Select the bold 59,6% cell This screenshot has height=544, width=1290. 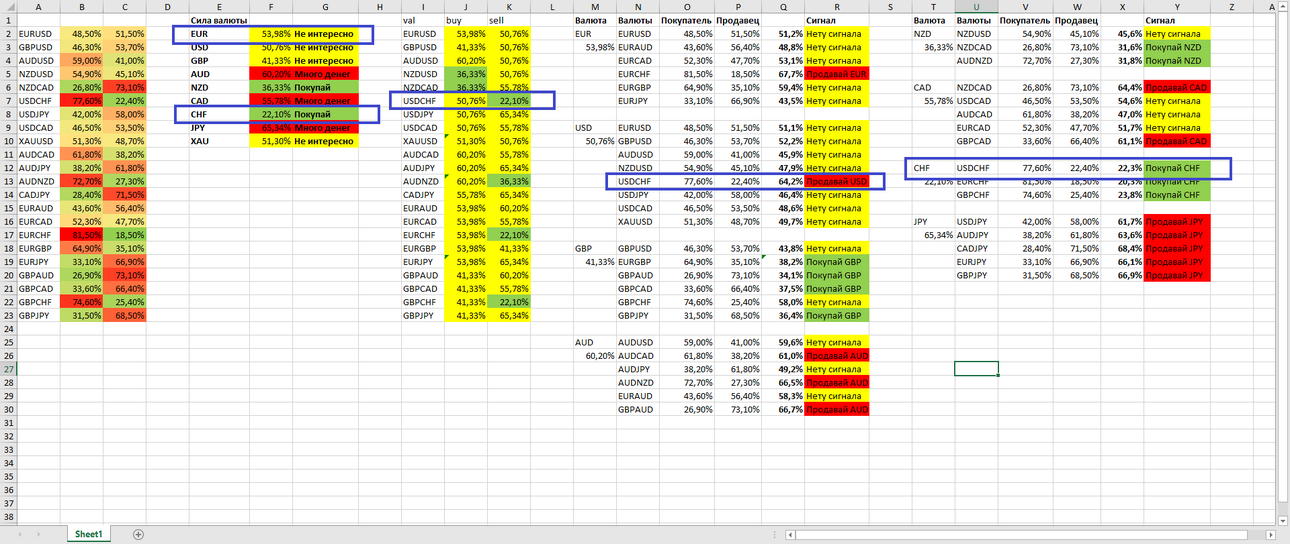783,342
